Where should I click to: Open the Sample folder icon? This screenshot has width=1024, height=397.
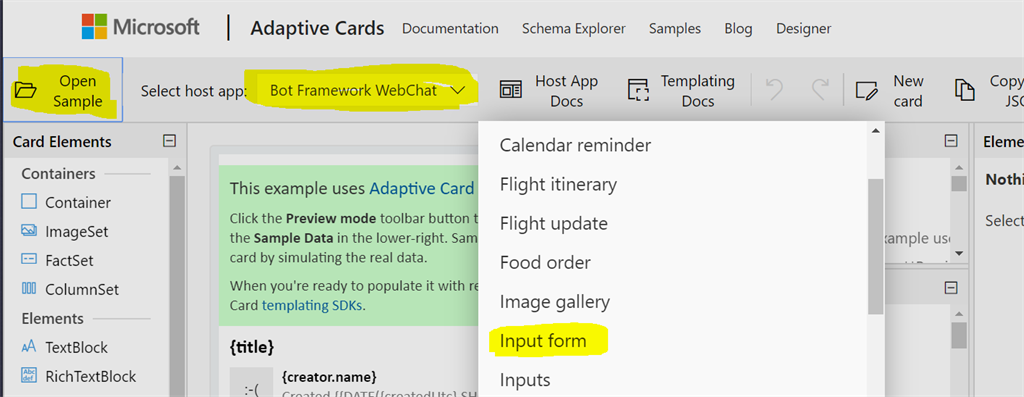point(25,91)
